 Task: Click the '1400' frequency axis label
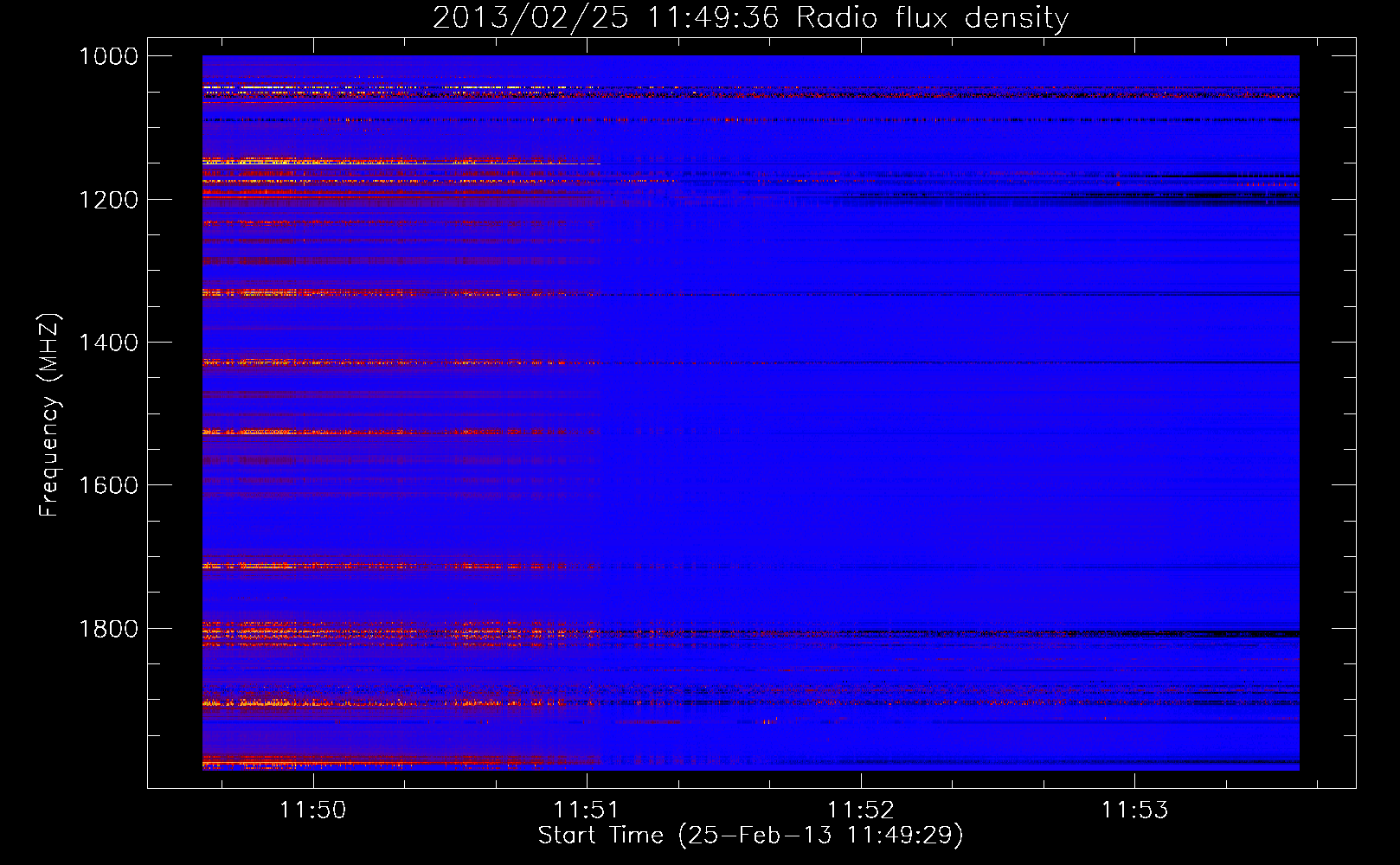[x=108, y=343]
